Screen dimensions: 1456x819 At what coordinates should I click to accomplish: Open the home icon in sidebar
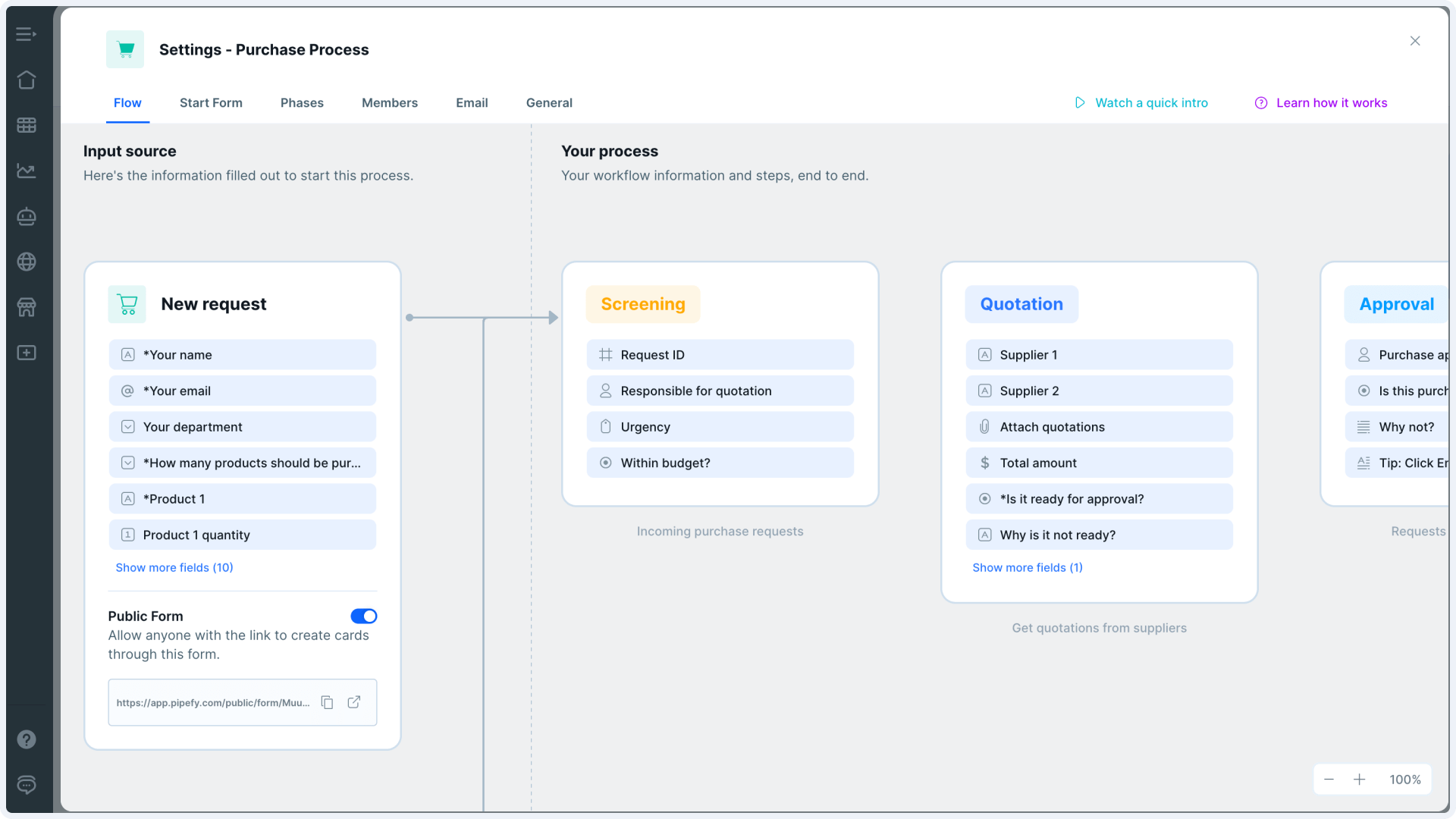click(x=27, y=80)
